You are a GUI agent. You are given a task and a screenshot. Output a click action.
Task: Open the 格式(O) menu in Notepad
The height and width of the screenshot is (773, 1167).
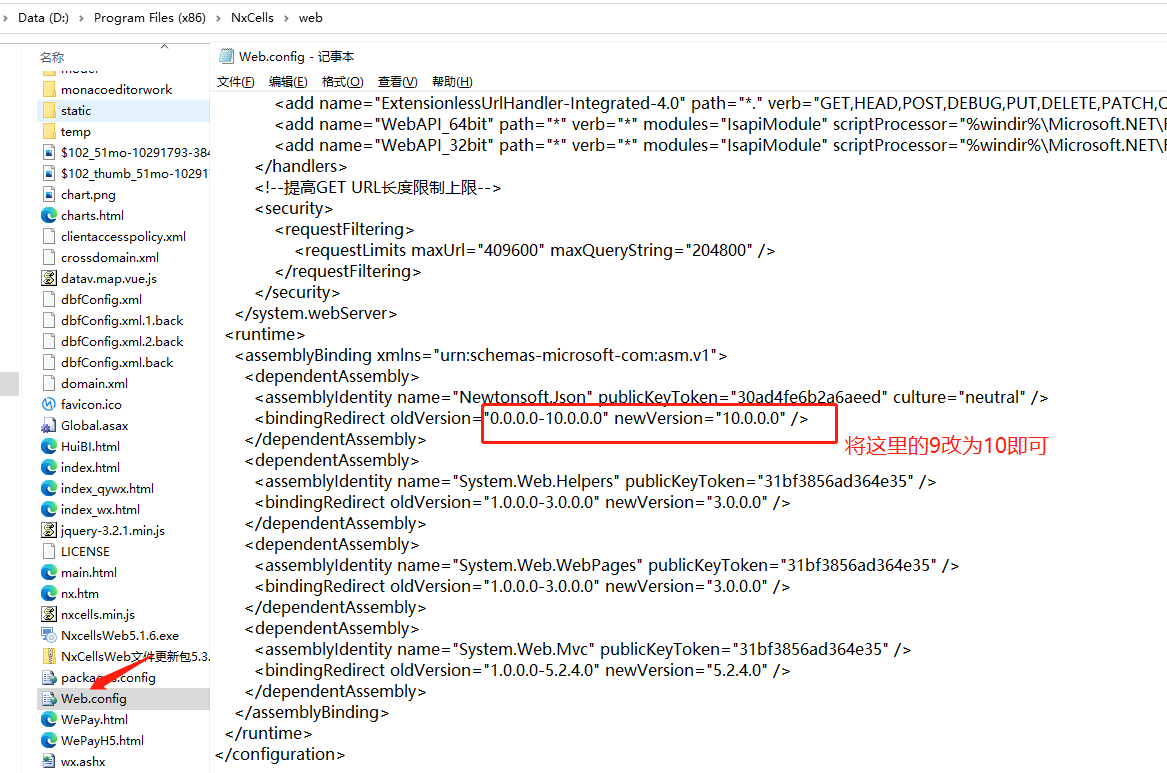pos(342,82)
